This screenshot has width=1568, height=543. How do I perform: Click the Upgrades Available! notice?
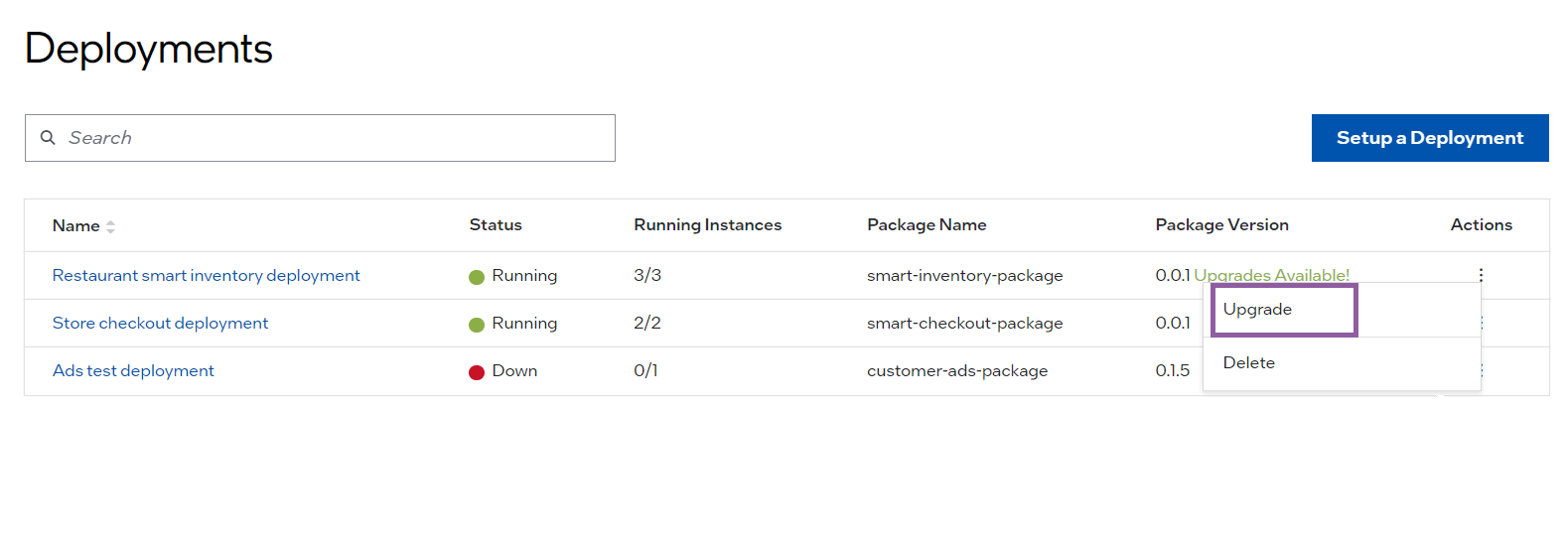click(x=1271, y=275)
